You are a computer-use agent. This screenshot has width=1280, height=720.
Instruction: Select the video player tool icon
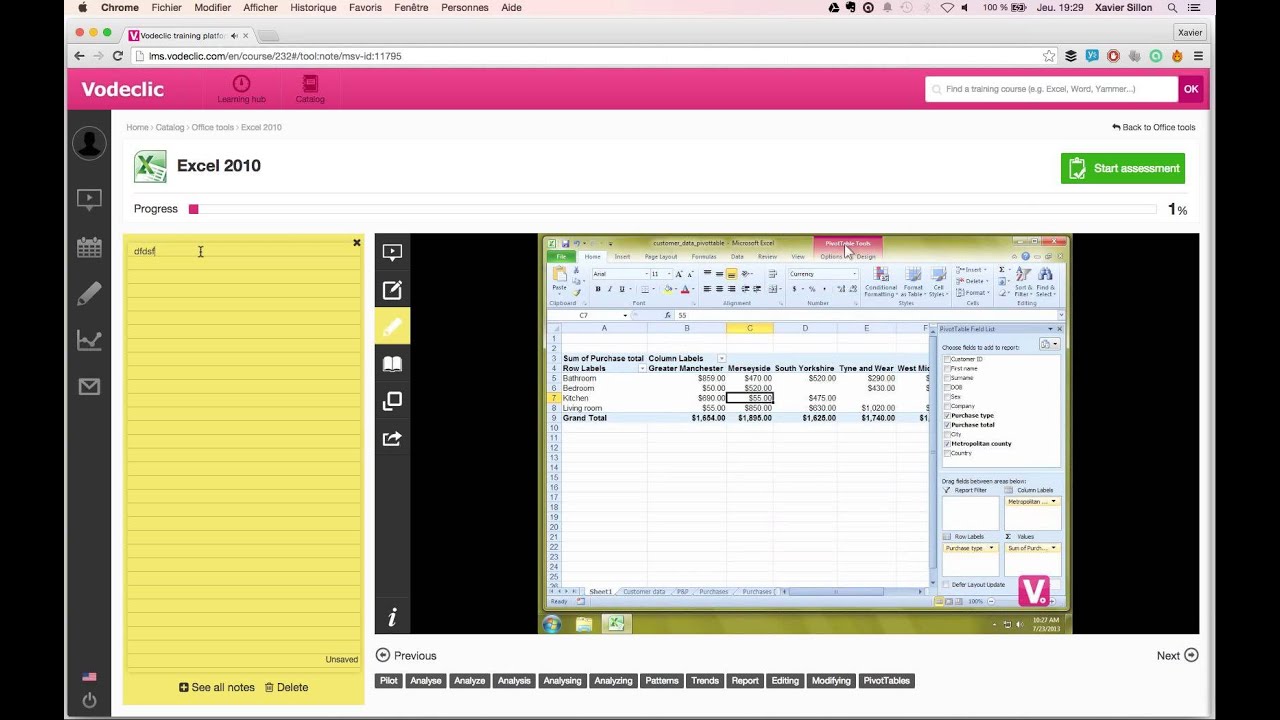392,252
